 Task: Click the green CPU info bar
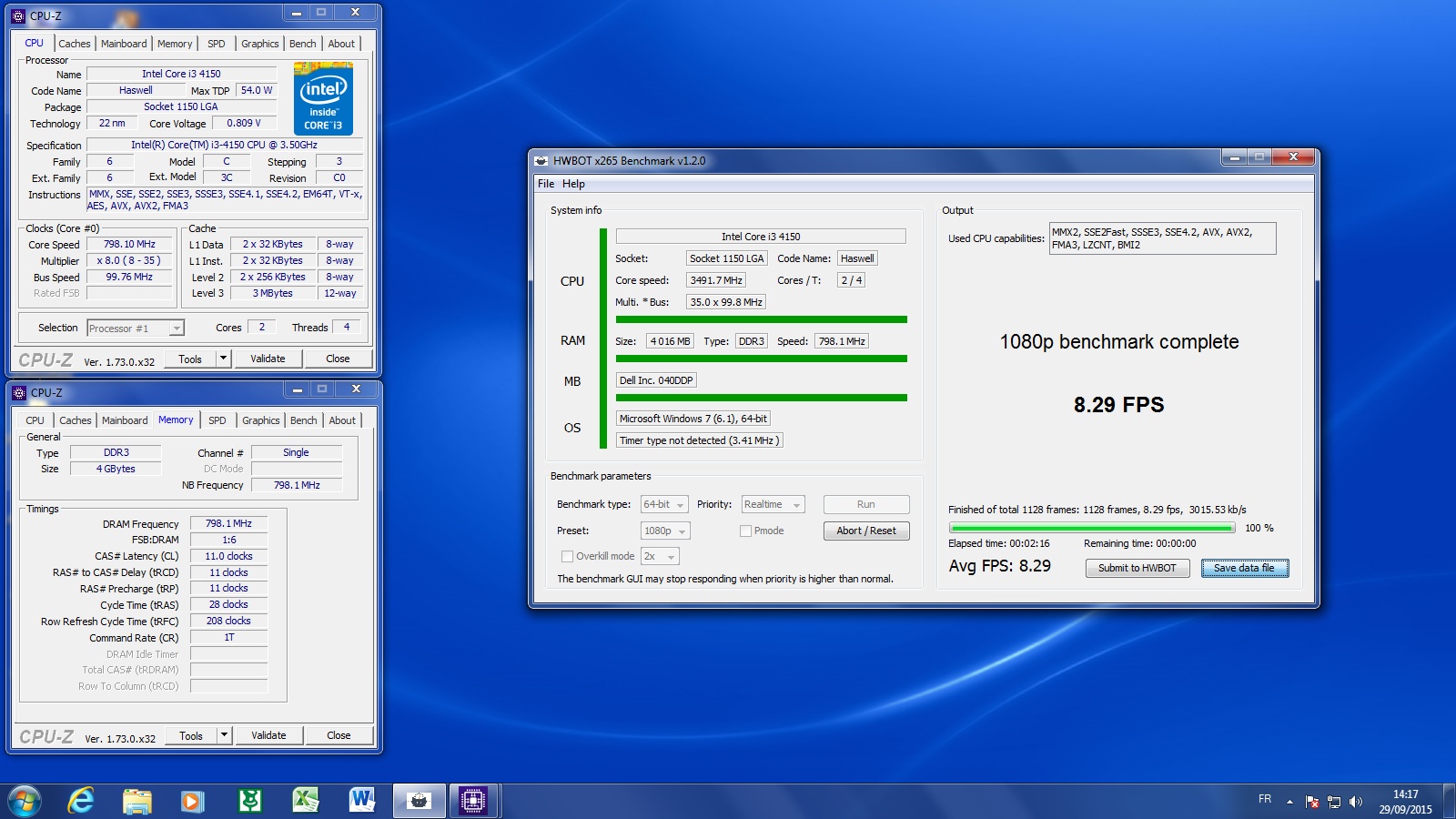[x=762, y=319]
